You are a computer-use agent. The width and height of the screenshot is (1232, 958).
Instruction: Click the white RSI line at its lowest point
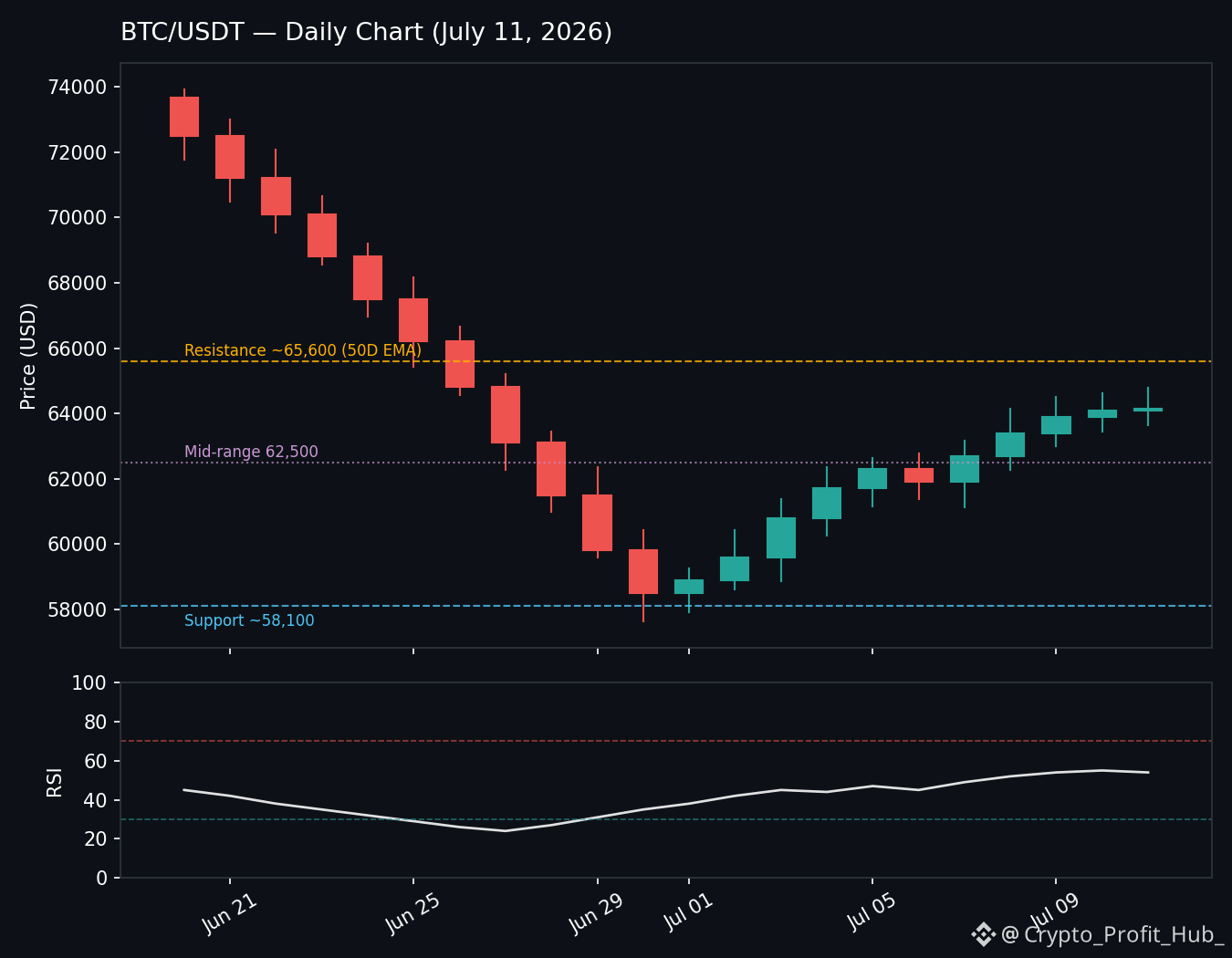click(x=506, y=830)
